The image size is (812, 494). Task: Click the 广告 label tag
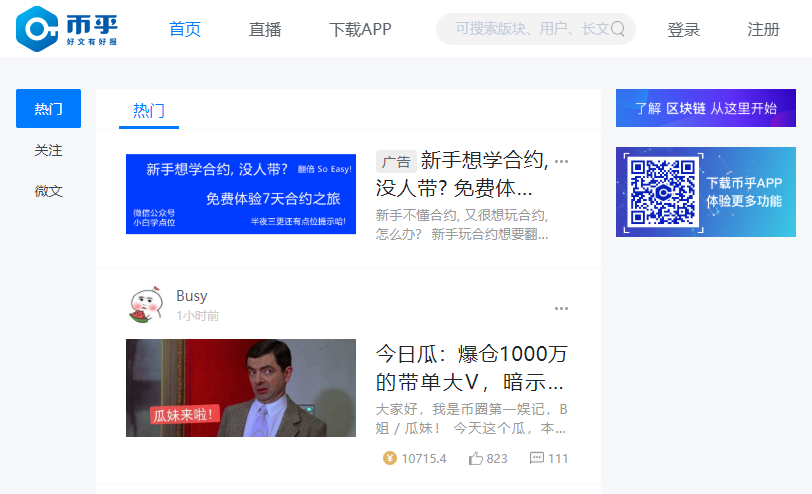tap(397, 162)
